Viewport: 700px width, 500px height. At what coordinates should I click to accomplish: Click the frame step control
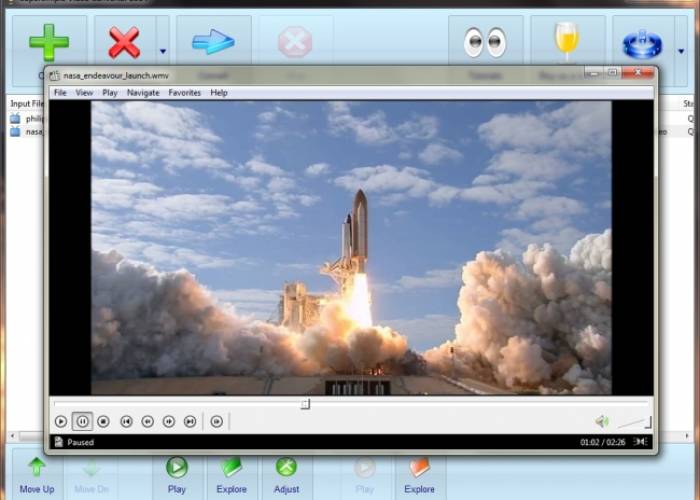pyautogui.click(x=217, y=421)
